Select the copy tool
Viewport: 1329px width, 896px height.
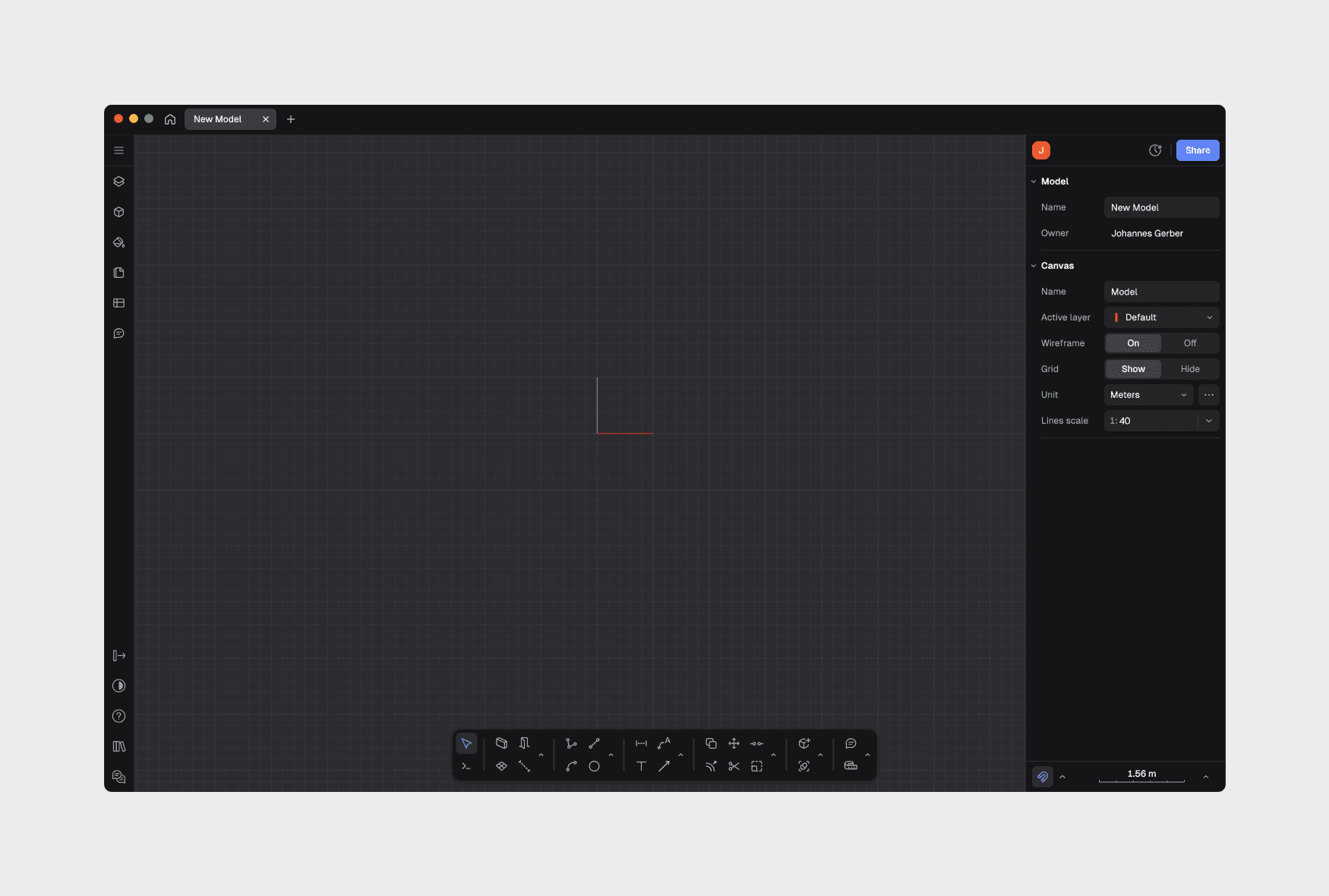pyautogui.click(x=711, y=743)
